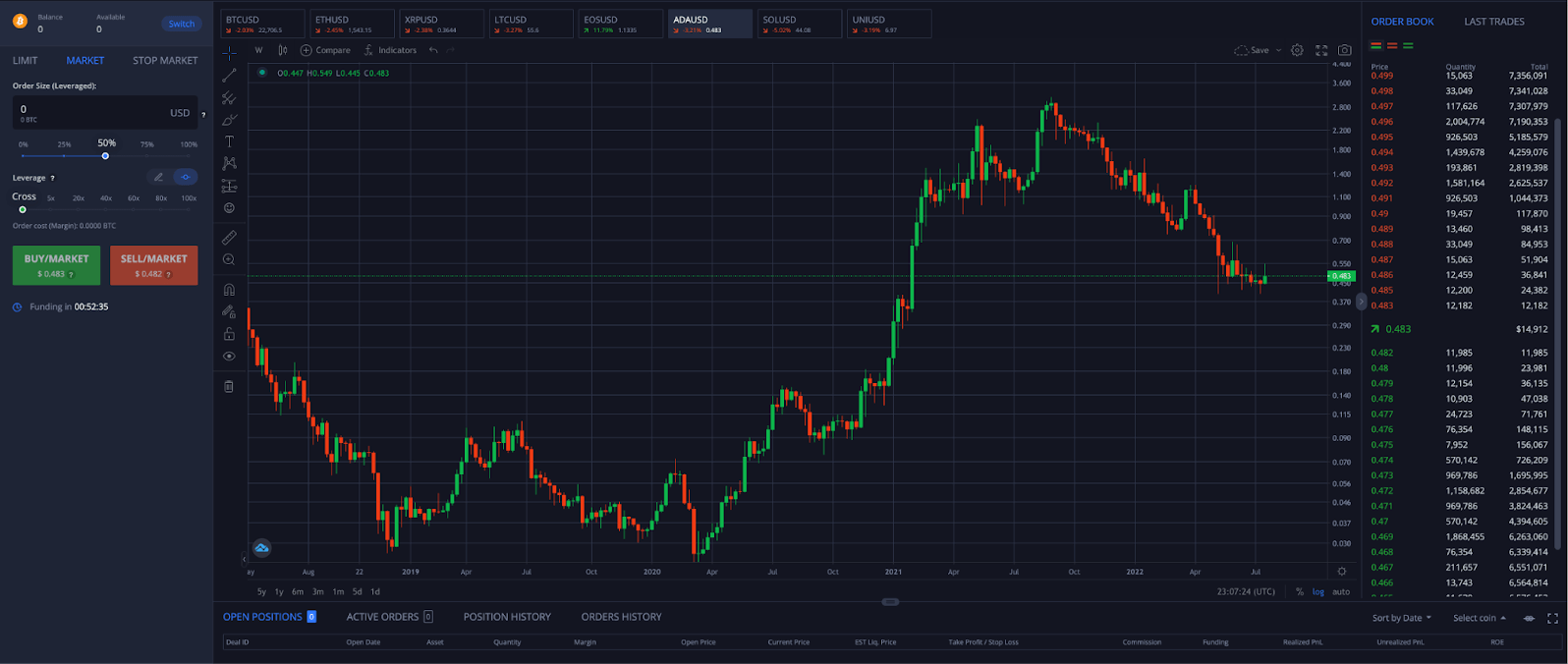Take a chart snapshot with camera icon

tap(1344, 50)
